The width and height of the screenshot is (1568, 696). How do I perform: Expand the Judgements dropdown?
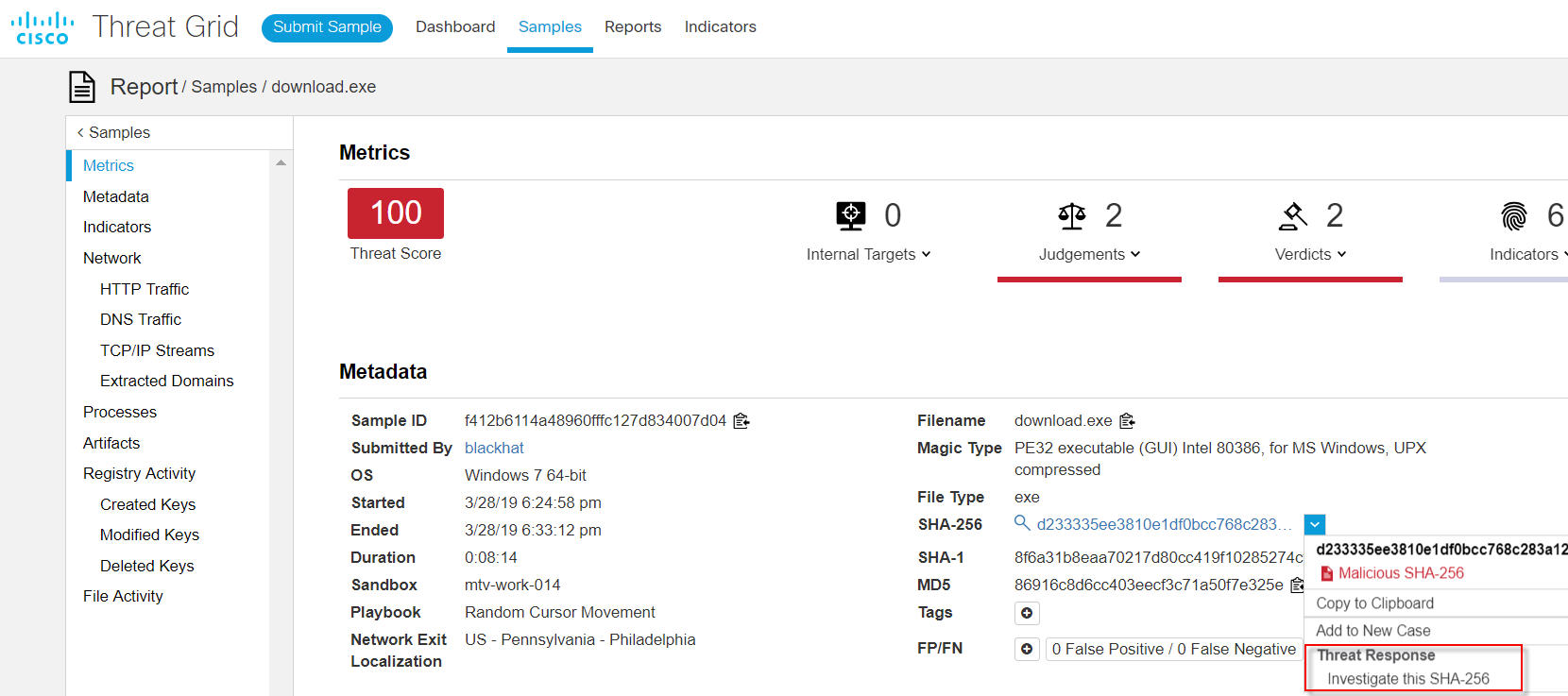1089,255
